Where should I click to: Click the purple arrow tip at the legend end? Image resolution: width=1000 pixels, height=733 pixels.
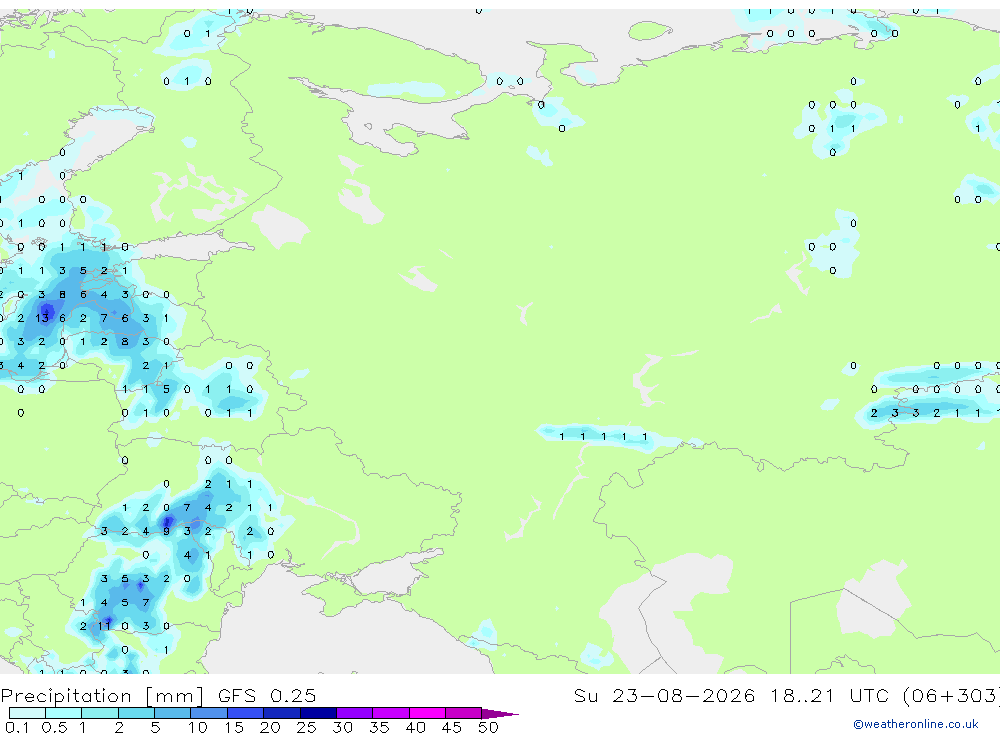[x=499, y=713]
